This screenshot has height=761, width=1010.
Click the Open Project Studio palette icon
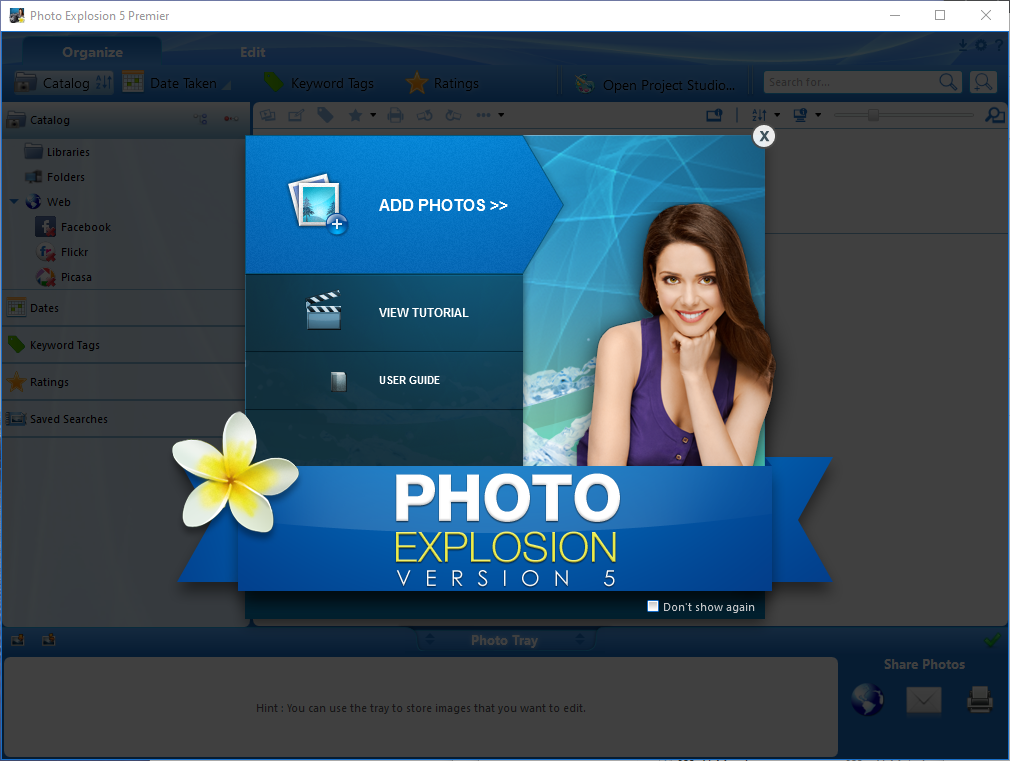(x=584, y=84)
